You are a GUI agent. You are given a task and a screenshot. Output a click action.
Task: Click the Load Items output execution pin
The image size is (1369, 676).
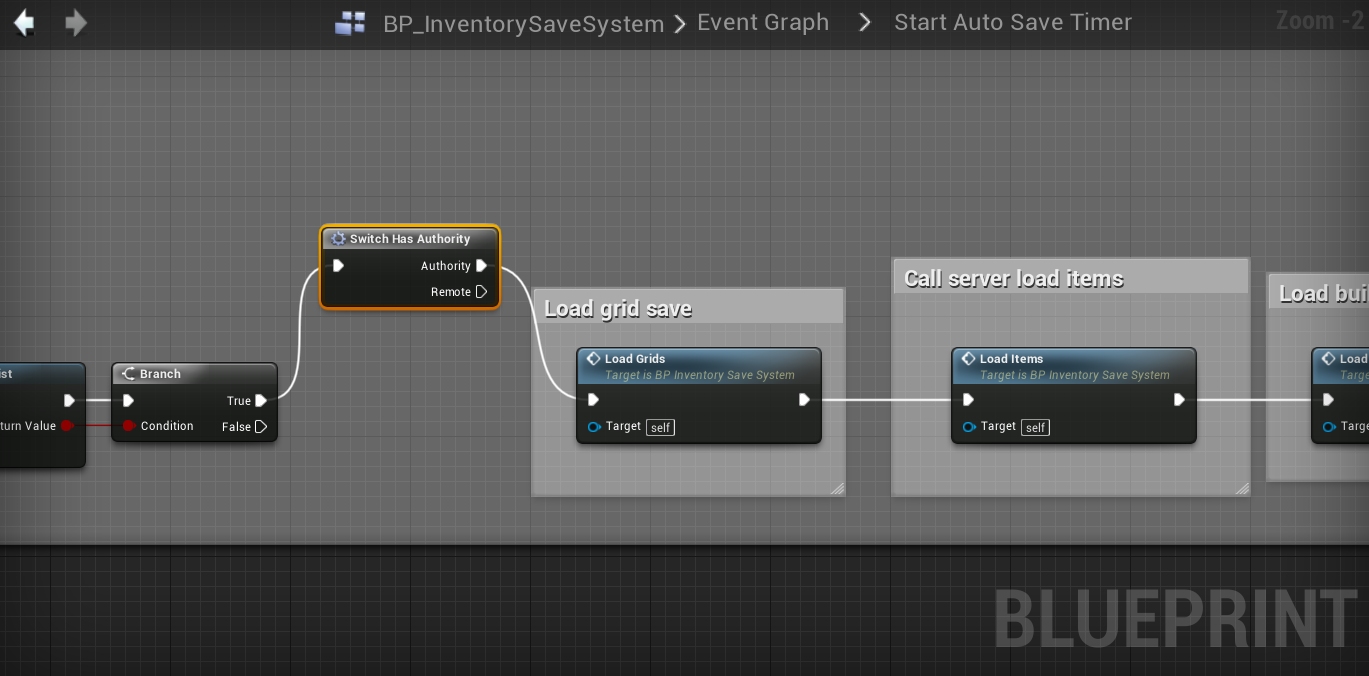[1179, 400]
